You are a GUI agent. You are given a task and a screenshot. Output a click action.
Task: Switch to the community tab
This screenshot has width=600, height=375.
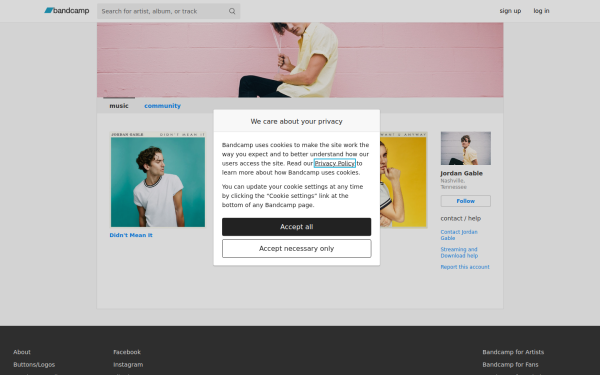pyautogui.click(x=162, y=106)
